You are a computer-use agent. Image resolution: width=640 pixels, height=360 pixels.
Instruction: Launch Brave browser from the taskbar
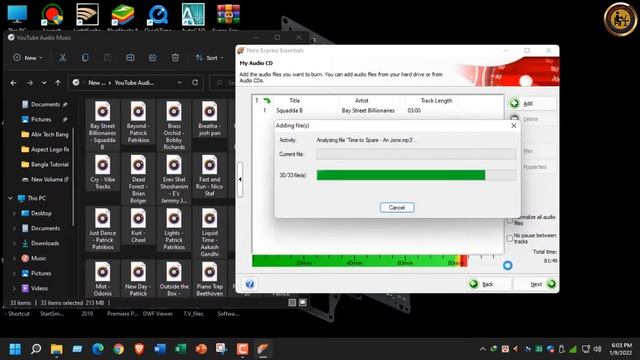click(x=139, y=349)
